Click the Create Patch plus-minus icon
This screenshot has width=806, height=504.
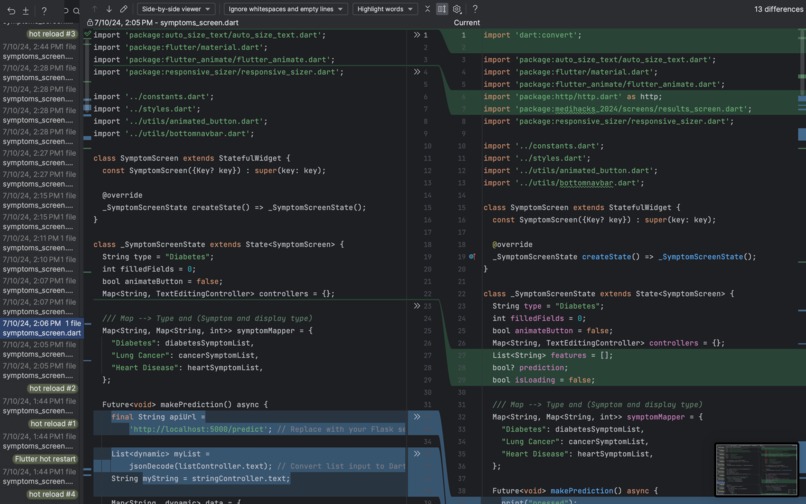point(26,10)
